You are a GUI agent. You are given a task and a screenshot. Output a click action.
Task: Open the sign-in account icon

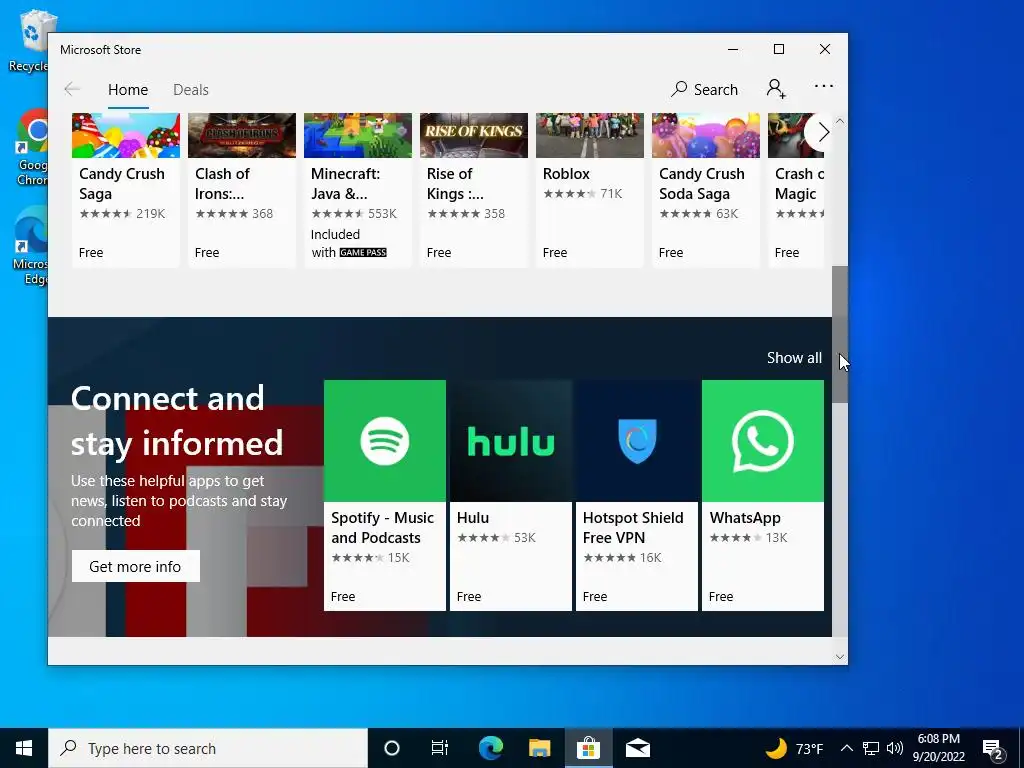coord(776,89)
